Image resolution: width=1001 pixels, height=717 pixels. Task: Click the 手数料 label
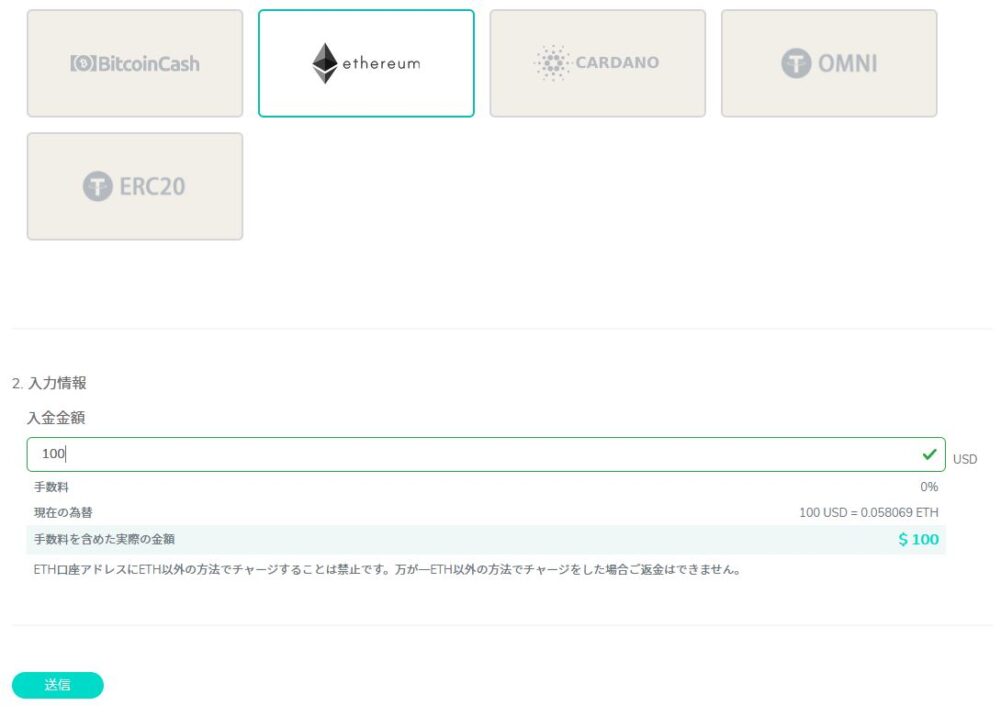[51, 487]
